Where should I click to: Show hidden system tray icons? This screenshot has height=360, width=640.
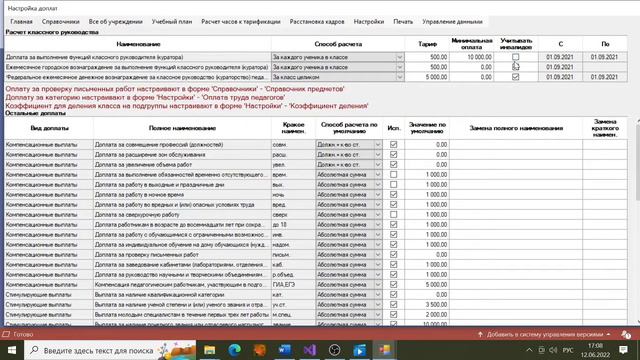[x=529, y=350]
